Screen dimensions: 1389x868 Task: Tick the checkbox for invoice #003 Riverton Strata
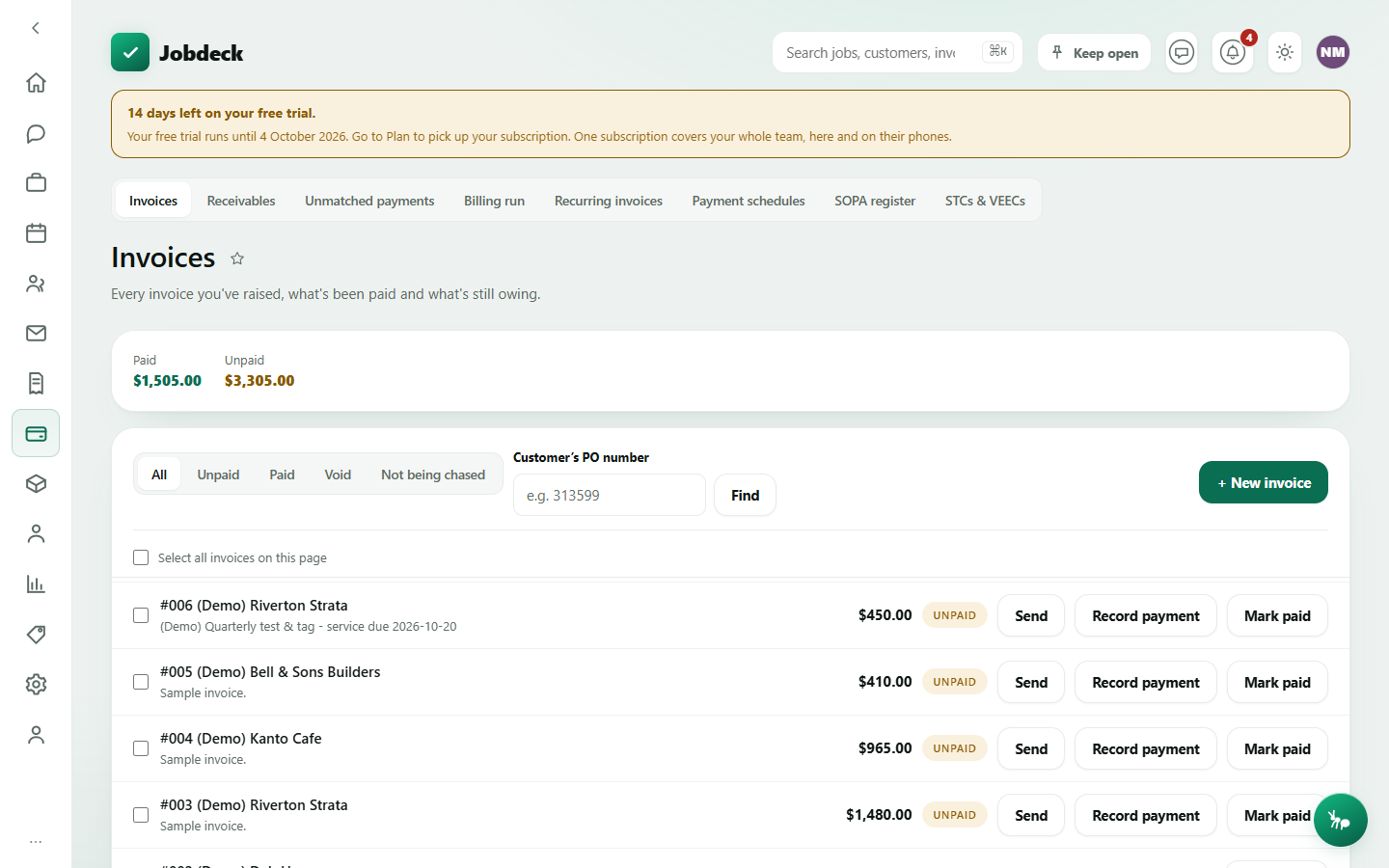pyautogui.click(x=141, y=815)
